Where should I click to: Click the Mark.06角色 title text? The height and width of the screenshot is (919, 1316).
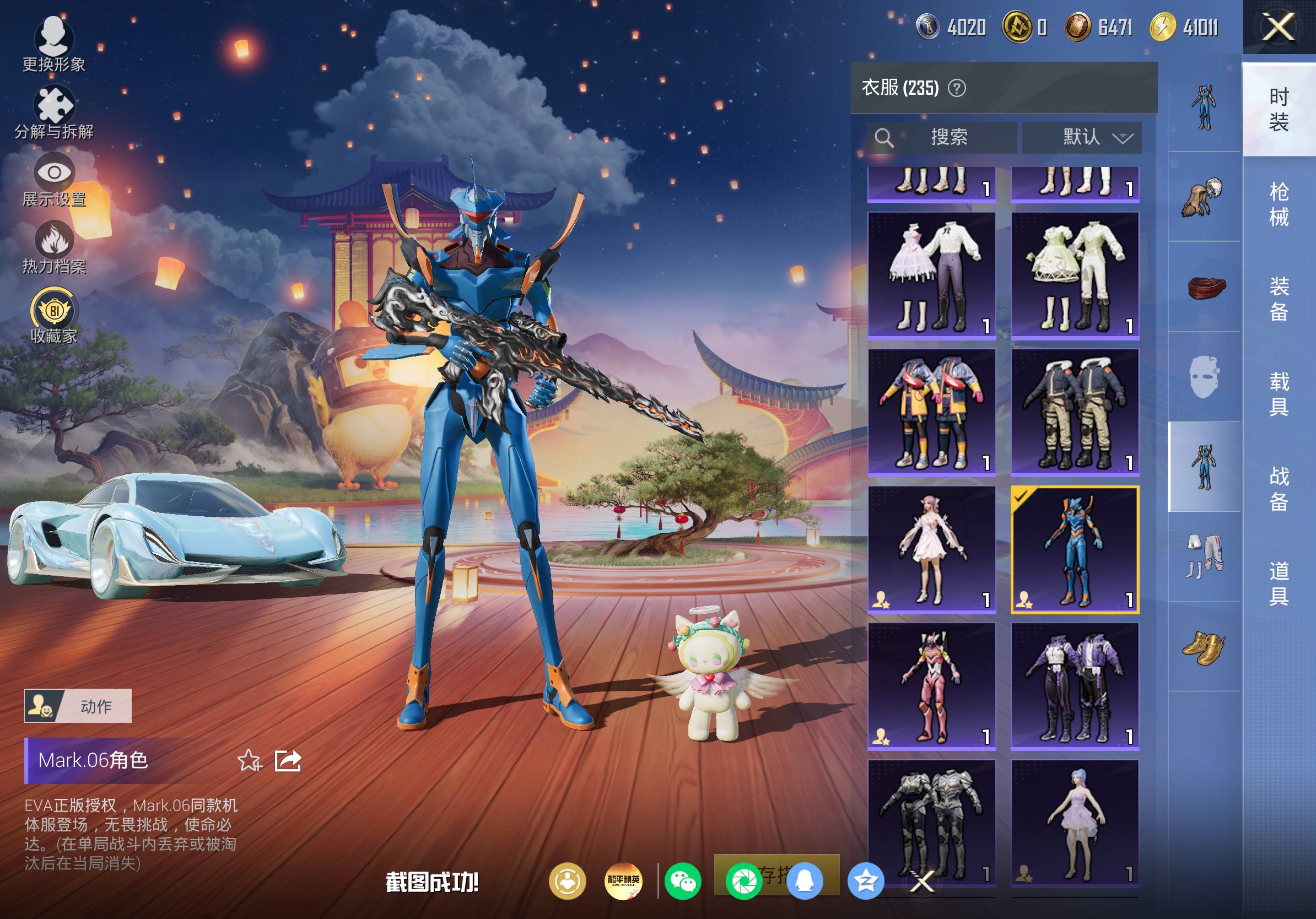93,760
